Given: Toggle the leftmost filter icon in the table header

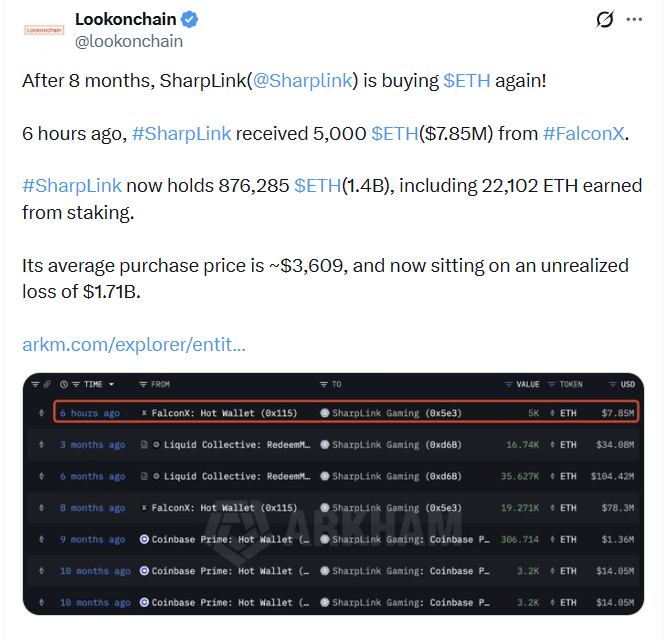Looking at the screenshot, I should point(35,384).
